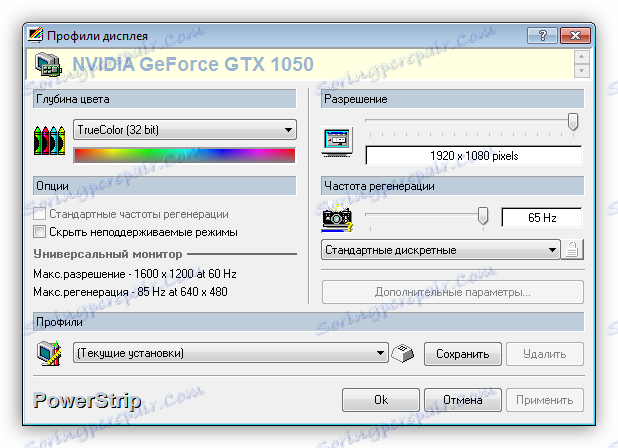Click the Макс.разрешение 1600 x 1200 text
618x448 pixels.
coord(135,273)
